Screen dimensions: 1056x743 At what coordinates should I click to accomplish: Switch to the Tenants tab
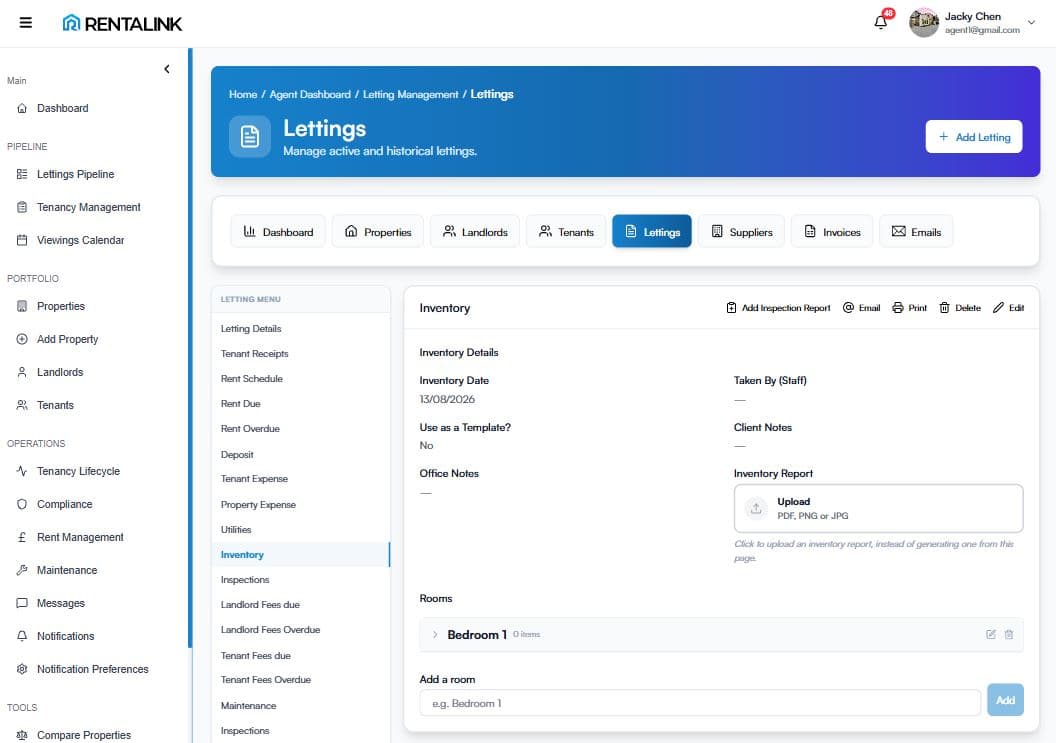[x=566, y=232]
